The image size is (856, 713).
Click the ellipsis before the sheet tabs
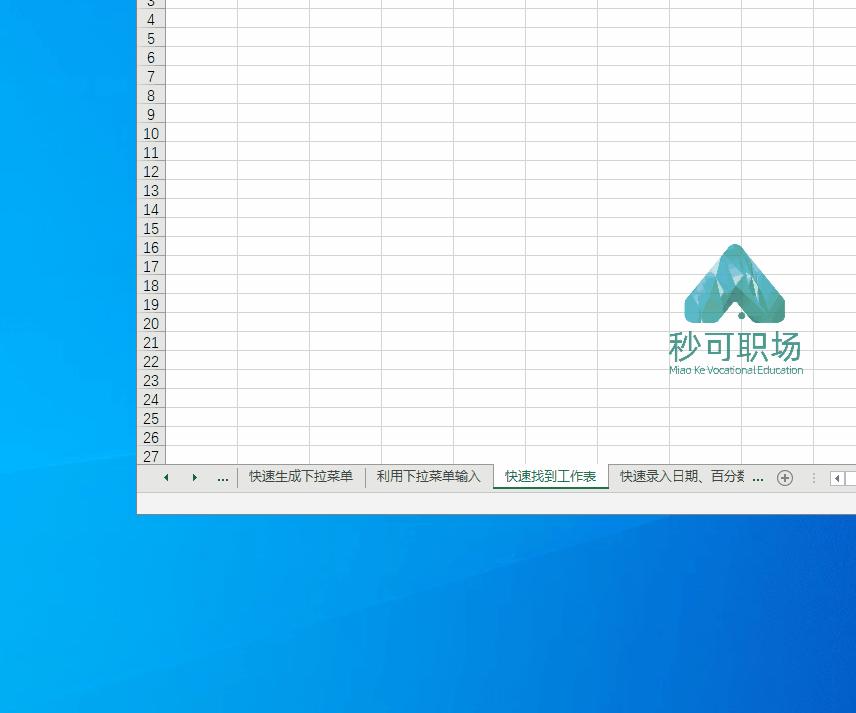(x=222, y=478)
